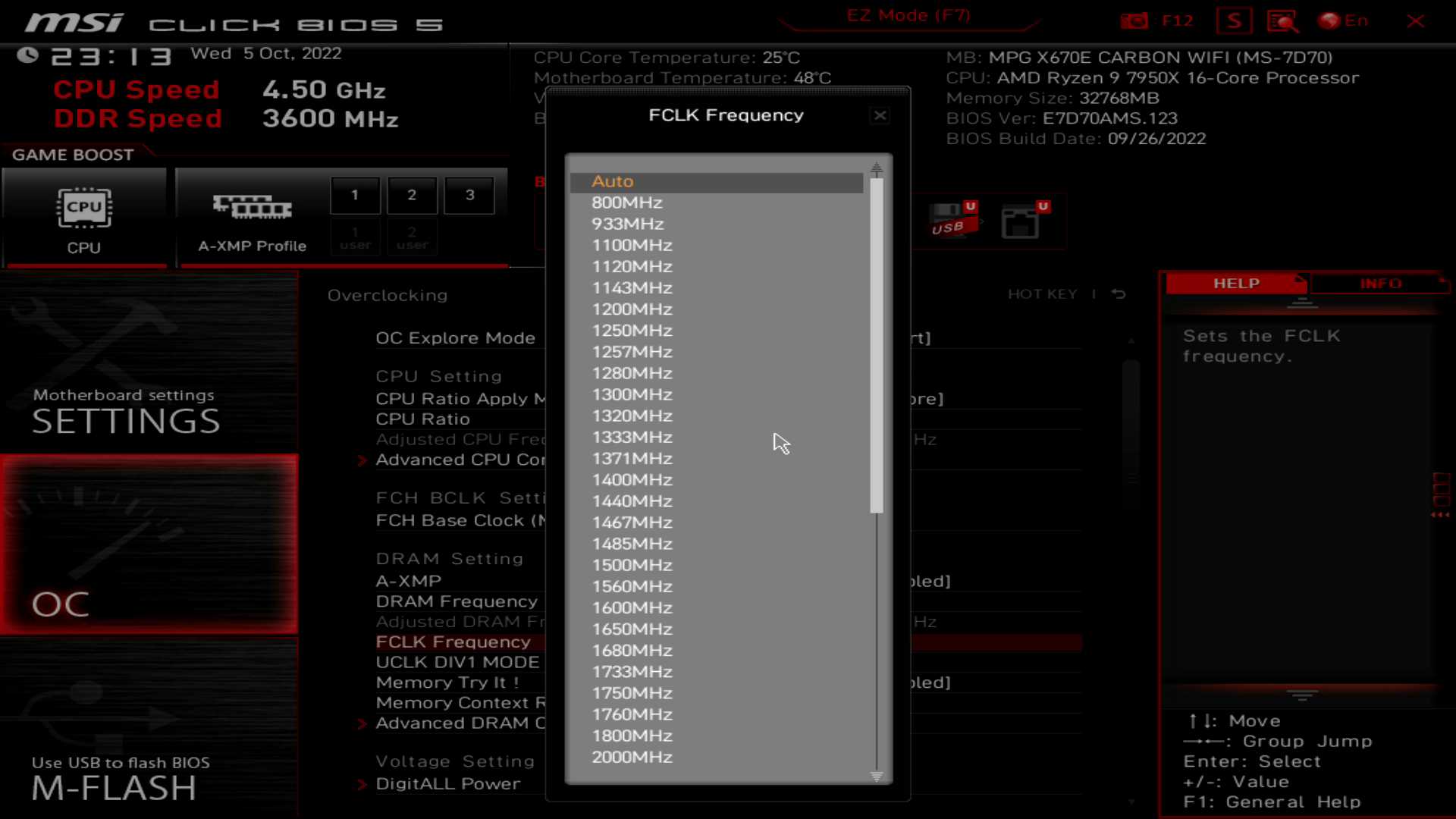This screenshot has height=819, width=1456.
Task: Click the FCLK list scroll up arrow
Action: point(877,168)
